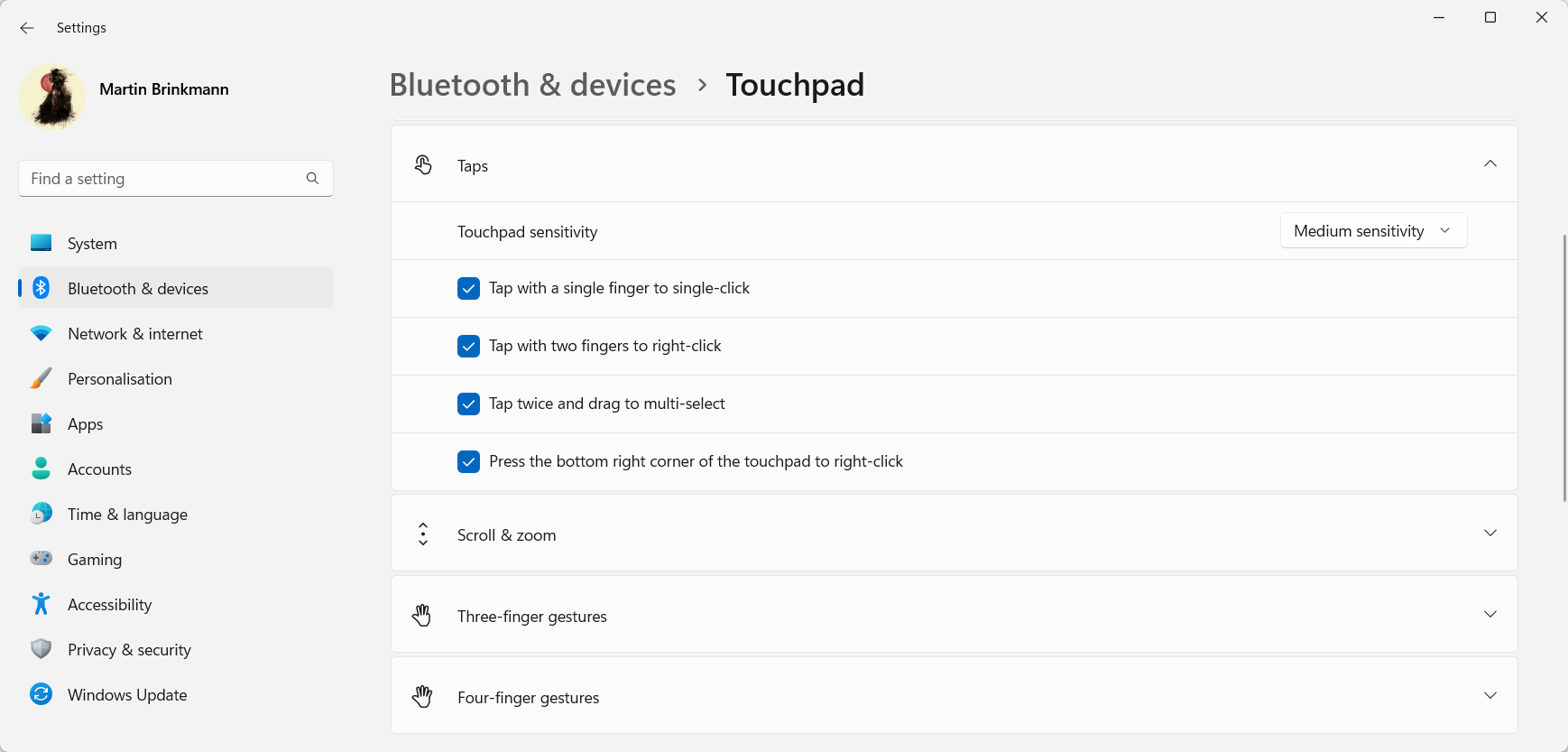Uncheck Tap twice and drag to multi-select
The width and height of the screenshot is (1568, 752).
click(x=468, y=404)
